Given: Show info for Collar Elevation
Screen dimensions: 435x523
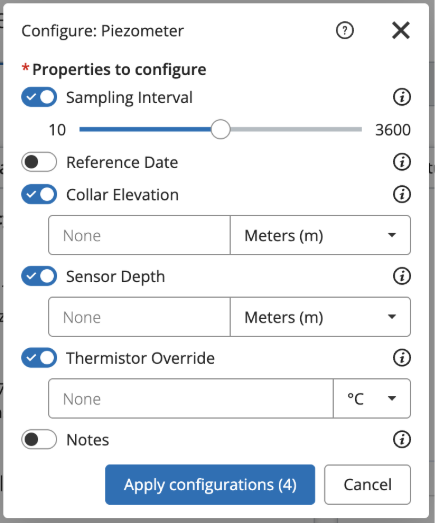Looking at the screenshot, I should (x=402, y=194).
